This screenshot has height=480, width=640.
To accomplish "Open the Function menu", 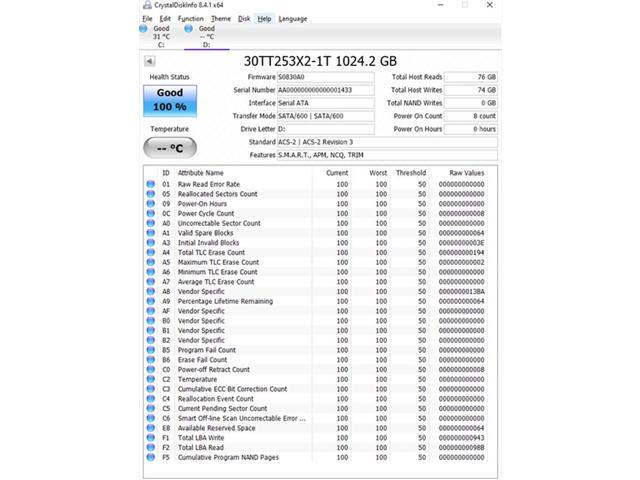I will pyautogui.click(x=190, y=18).
